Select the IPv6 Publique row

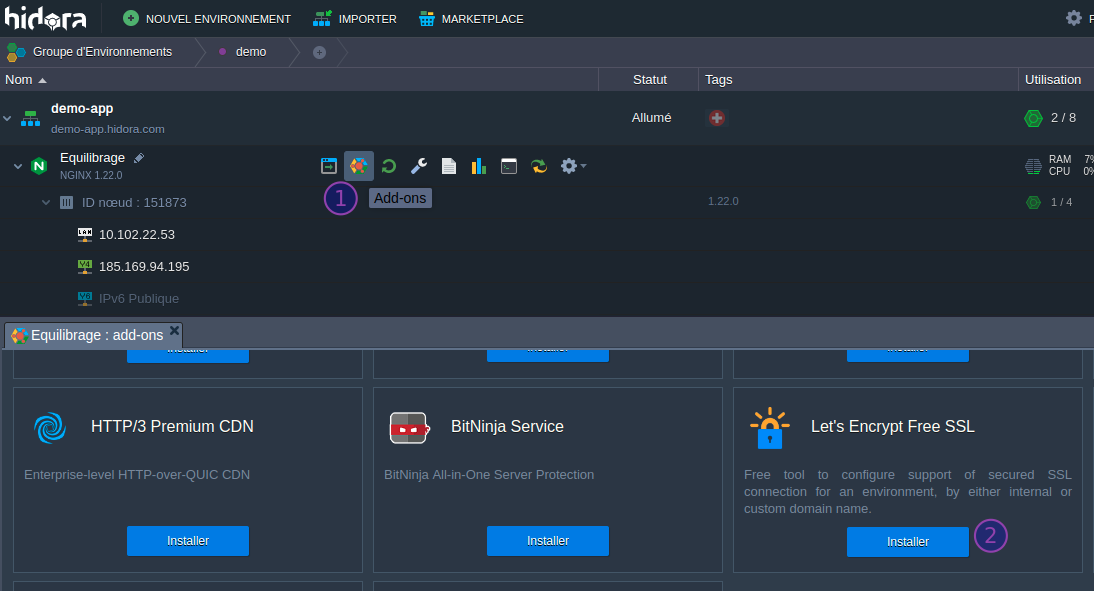(139, 299)
